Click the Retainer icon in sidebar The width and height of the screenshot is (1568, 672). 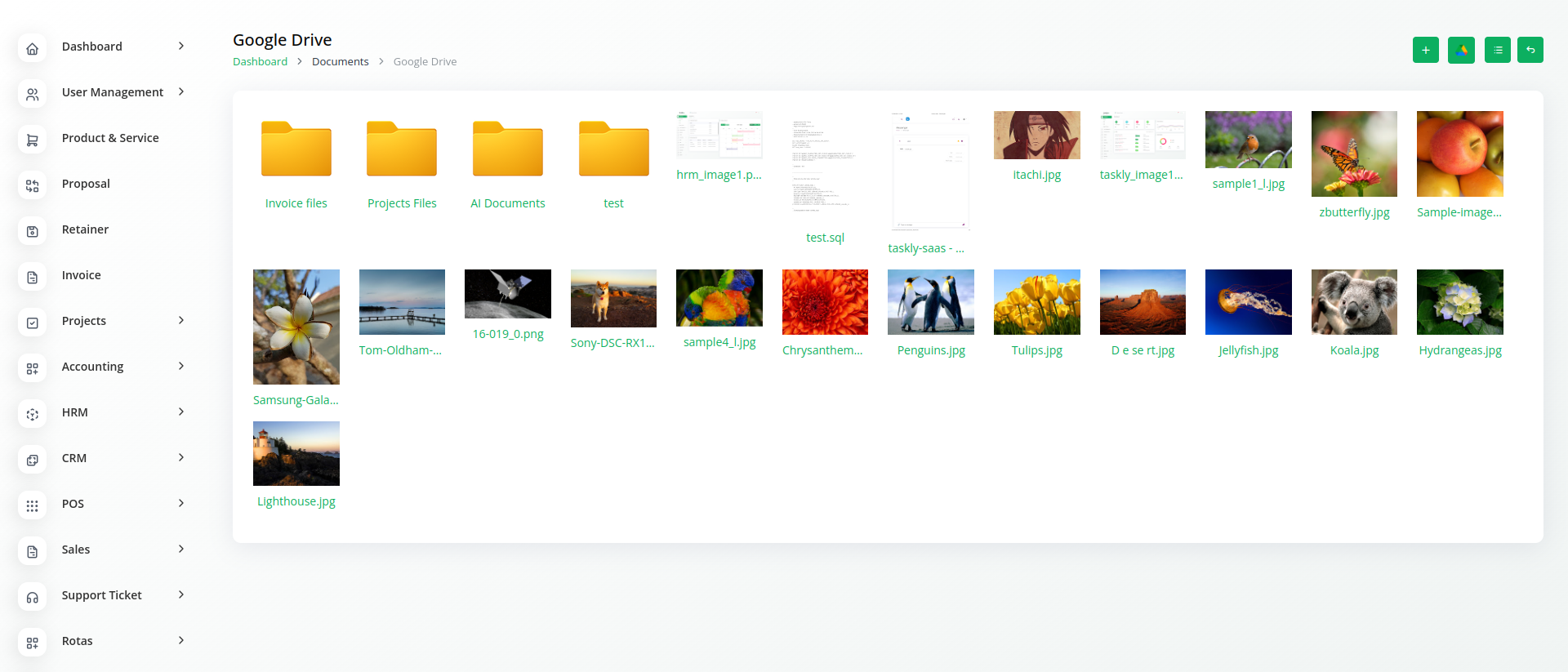33,231
